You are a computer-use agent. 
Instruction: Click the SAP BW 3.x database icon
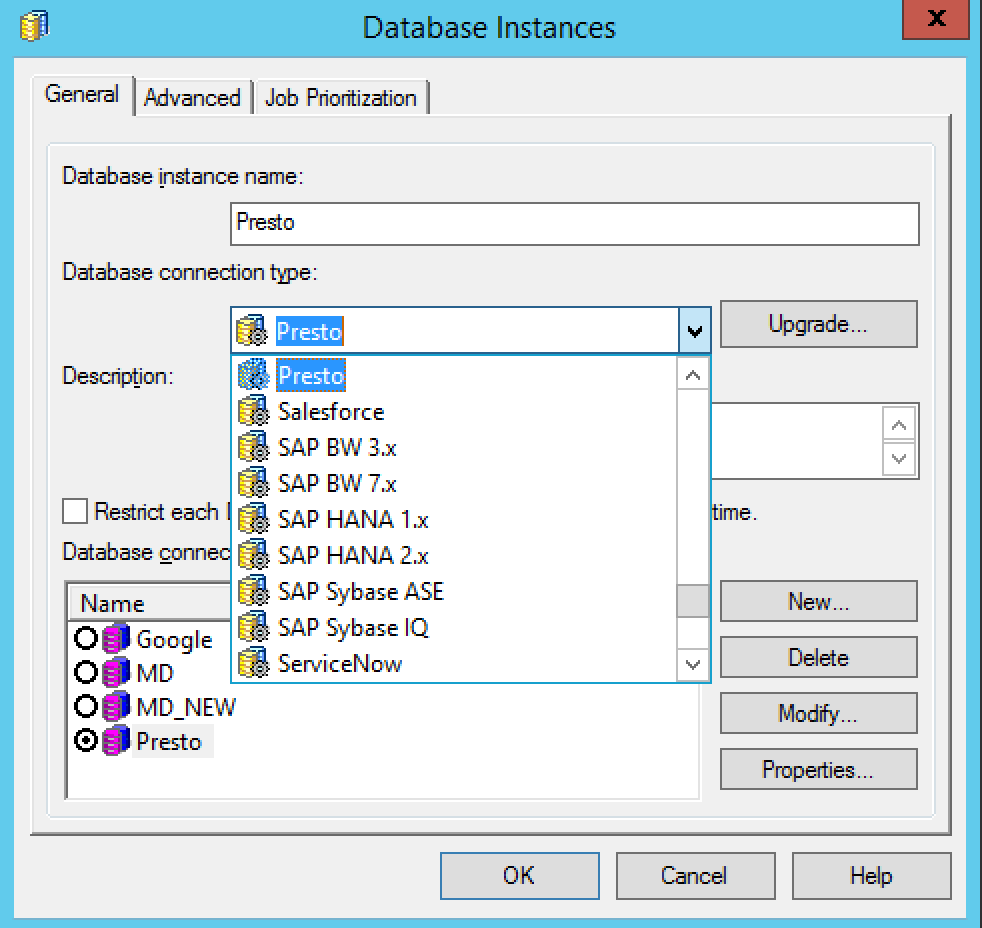coord(254,448)
